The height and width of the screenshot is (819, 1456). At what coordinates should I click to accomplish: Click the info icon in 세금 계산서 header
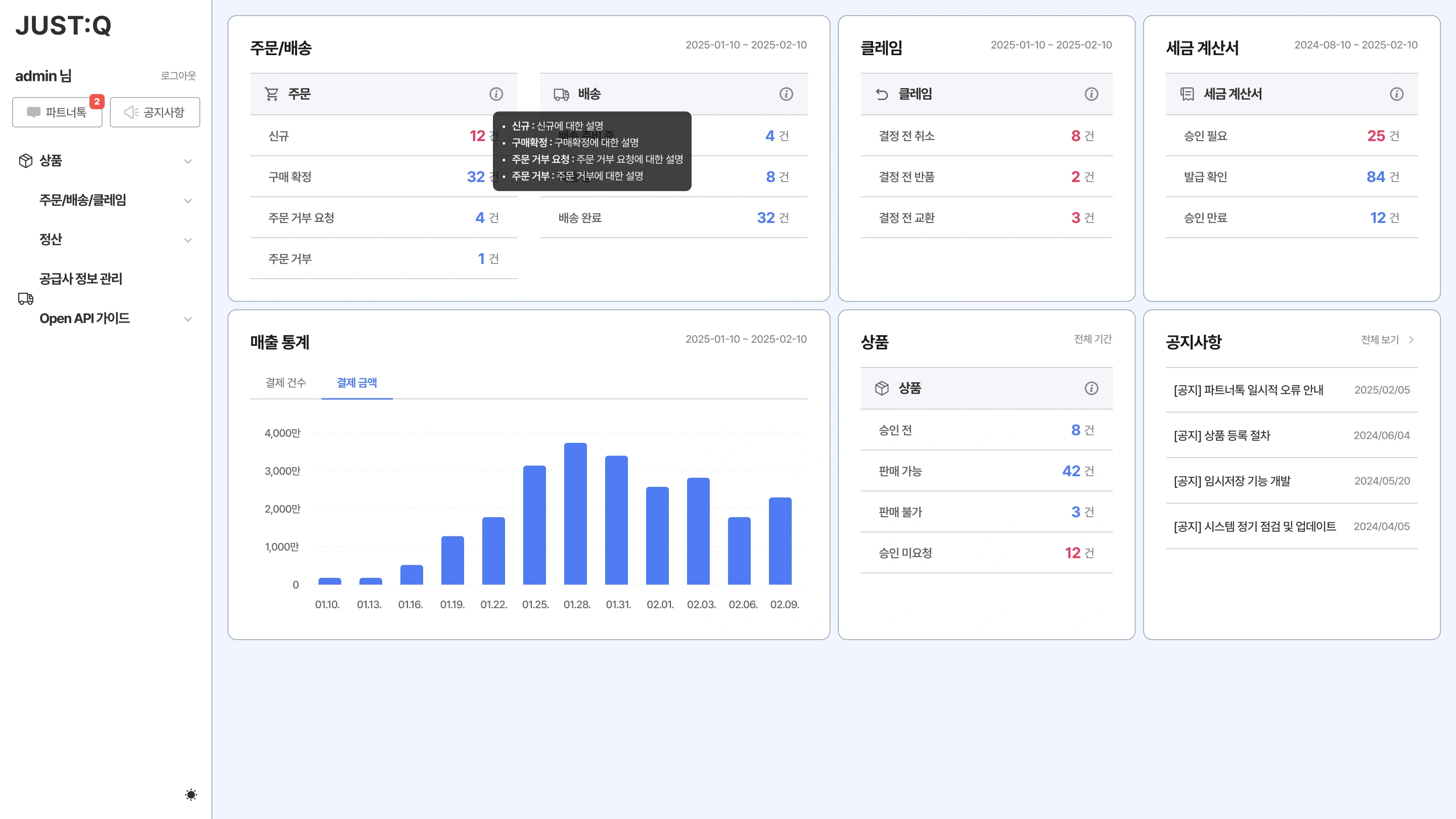tap(1397, 94)
